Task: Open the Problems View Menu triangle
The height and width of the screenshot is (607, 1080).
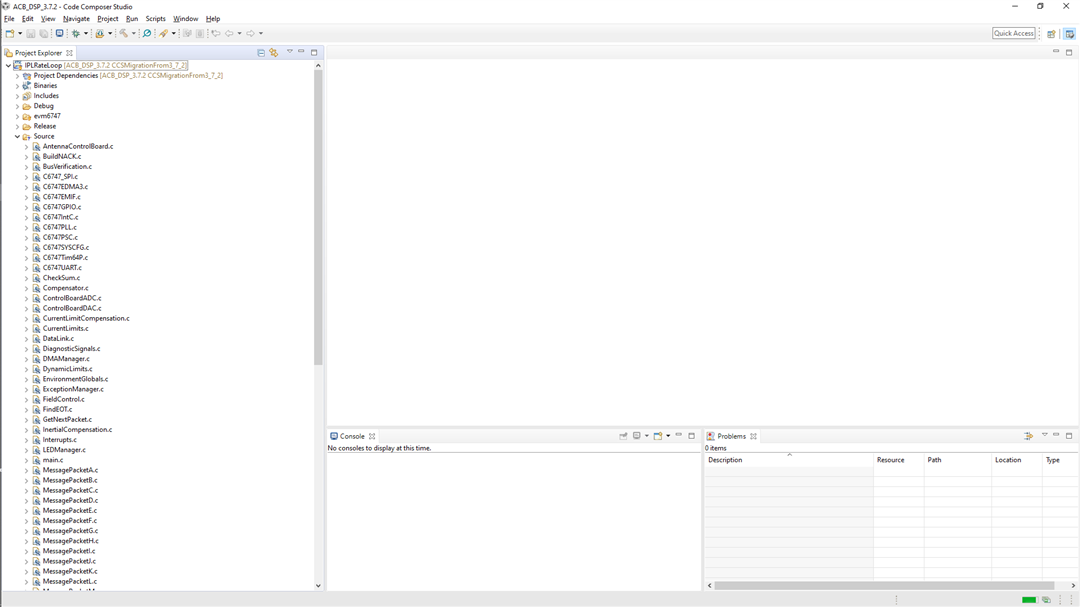Action: click(x=1044, y=435)
